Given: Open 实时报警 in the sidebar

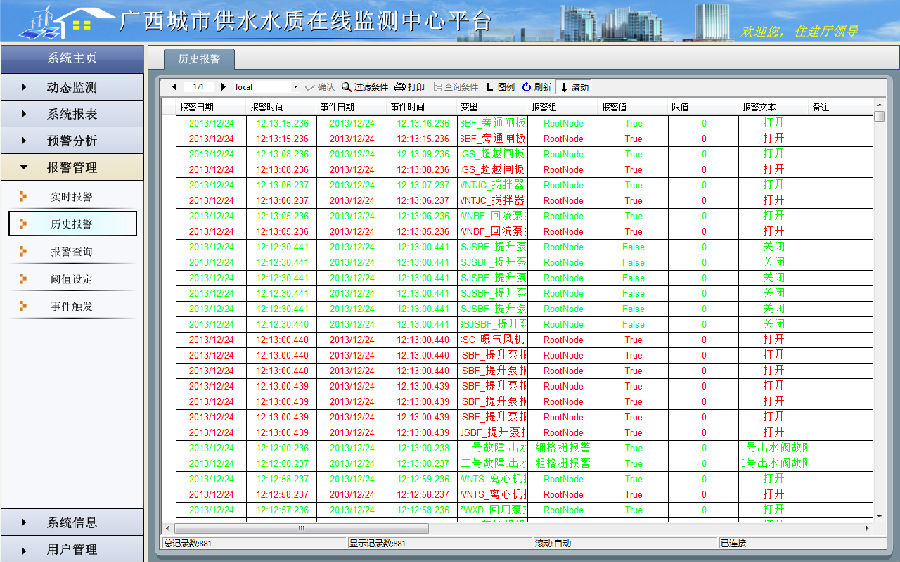Looking at the screenshot, I should point(72,196).
